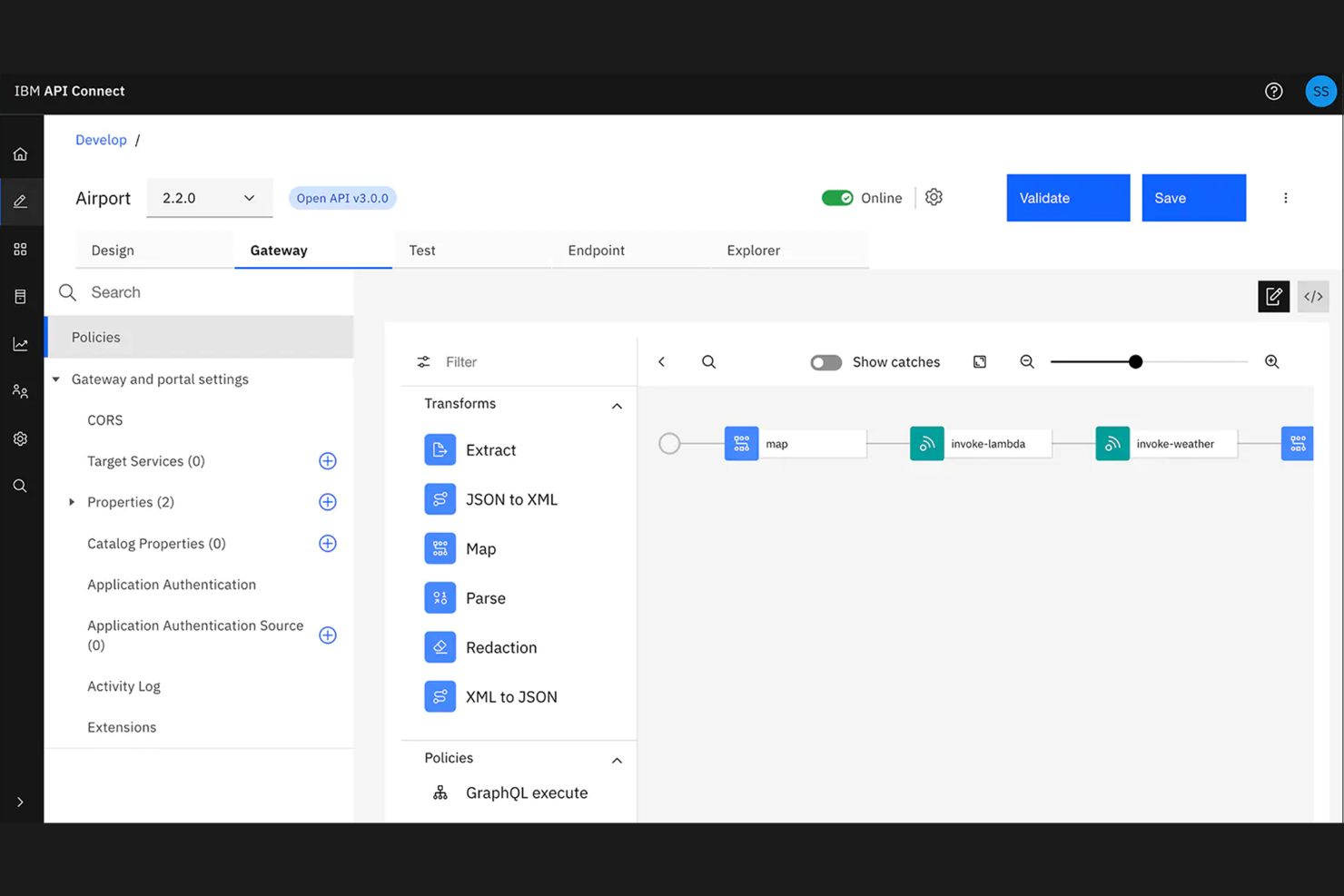Click fit to screen icon
The height and width of the screenshot is (896, 1344).
pyautogui.click(x=980, y=361)
